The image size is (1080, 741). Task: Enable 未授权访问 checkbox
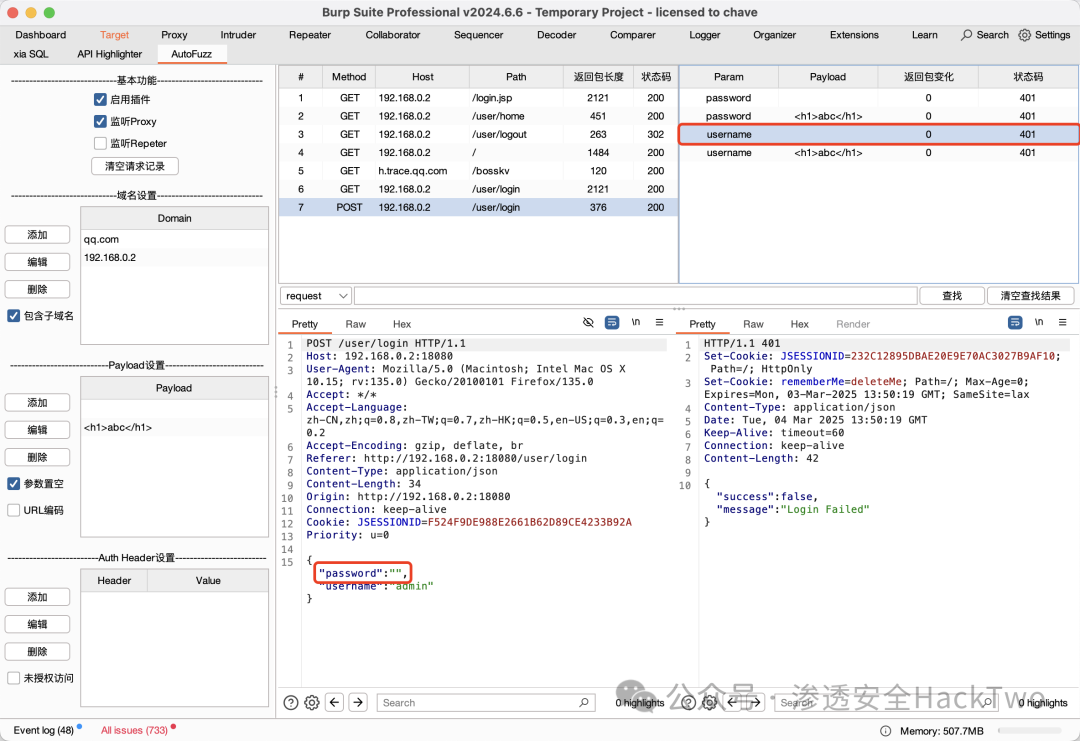tap(14, 678)
